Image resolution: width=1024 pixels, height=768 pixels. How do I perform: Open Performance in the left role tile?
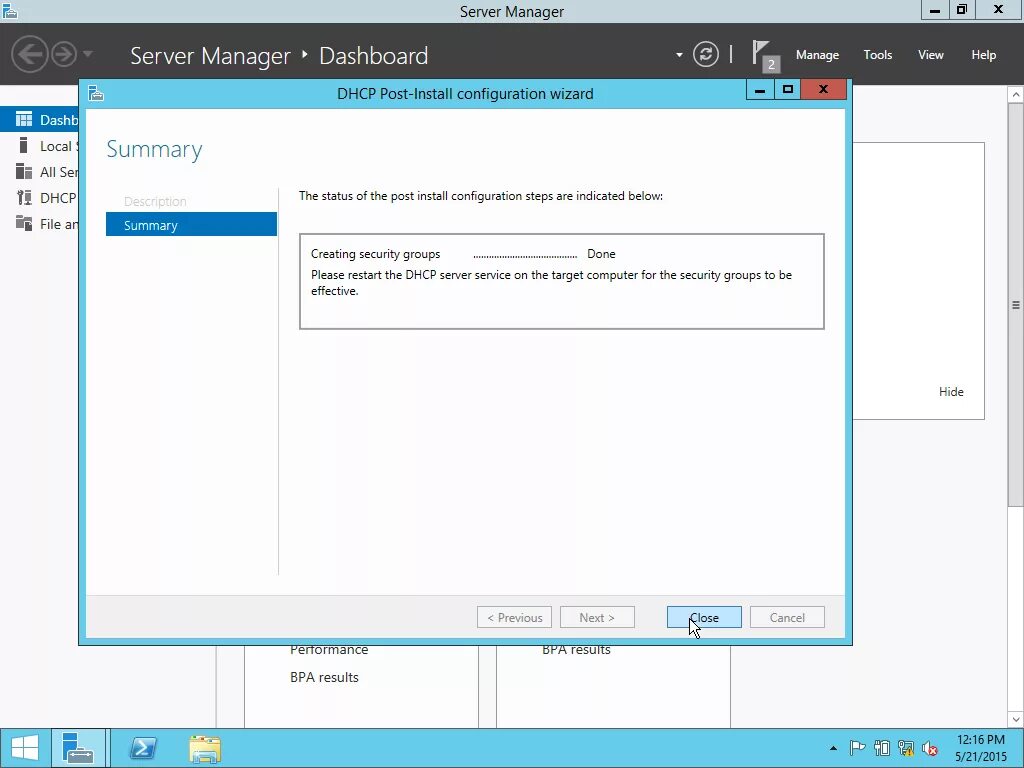[x=329, y=650]
